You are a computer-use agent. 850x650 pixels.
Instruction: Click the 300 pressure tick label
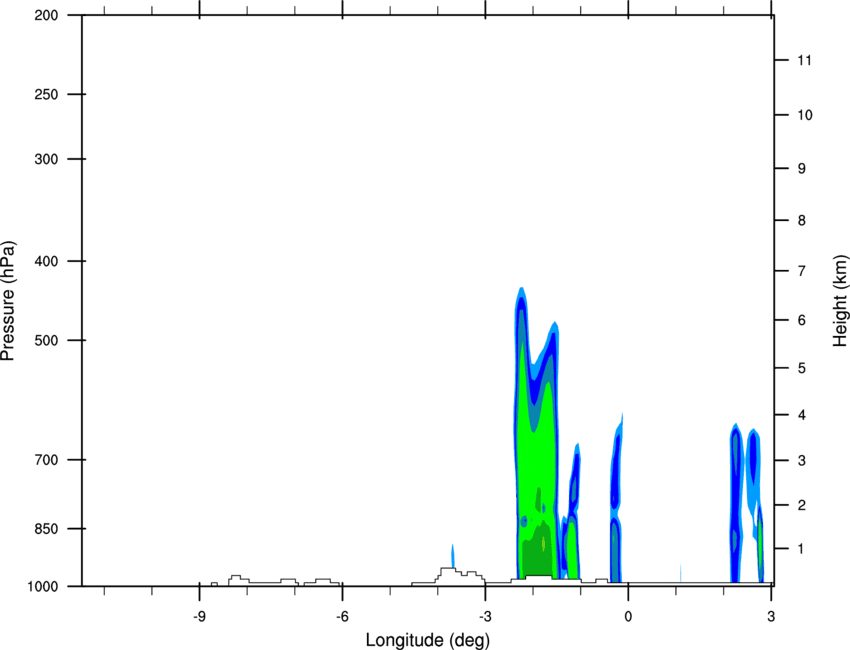click(46, 159)
